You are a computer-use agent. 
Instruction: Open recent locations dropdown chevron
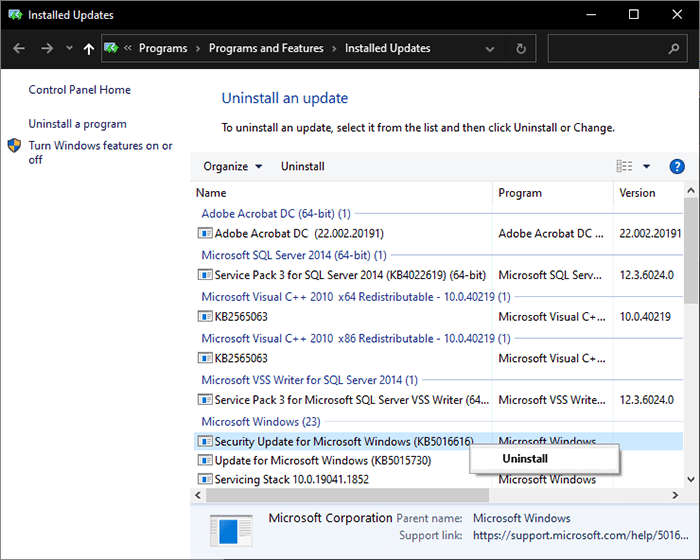(69, 48)
